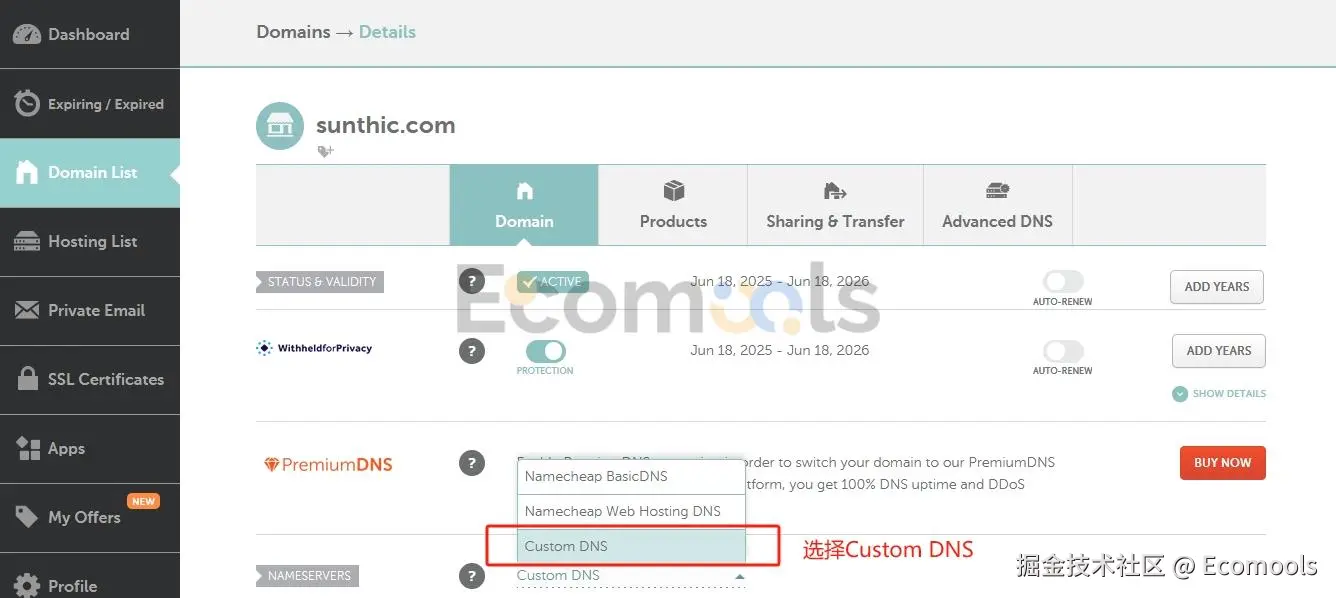Click the NAMESERVERS label
1336x598 pixels.
308,576
